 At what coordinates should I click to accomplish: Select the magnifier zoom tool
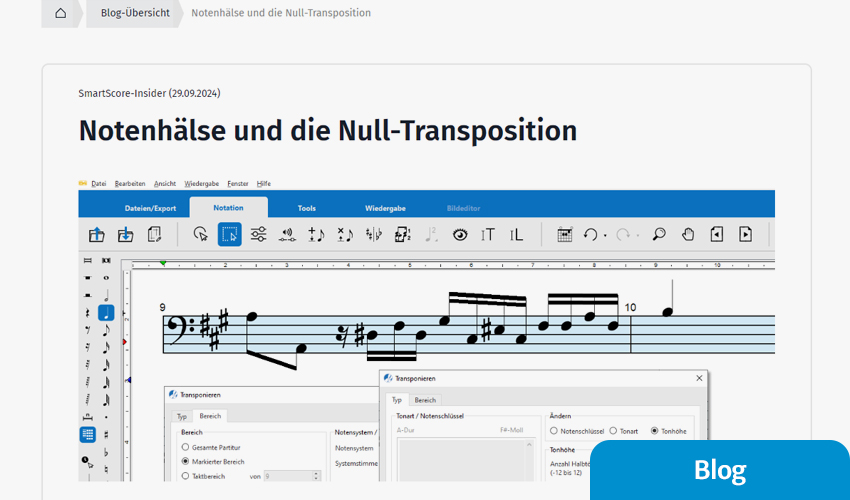click(659, 234)
